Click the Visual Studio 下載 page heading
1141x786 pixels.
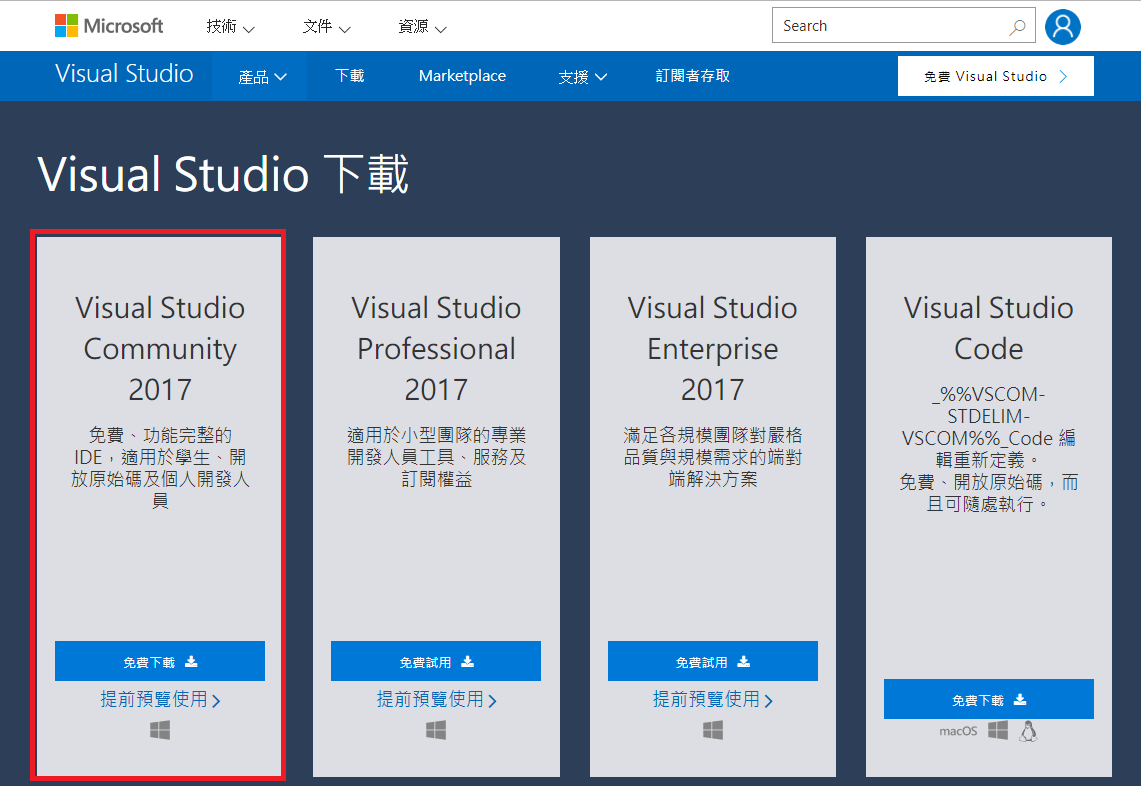(223, 175)
